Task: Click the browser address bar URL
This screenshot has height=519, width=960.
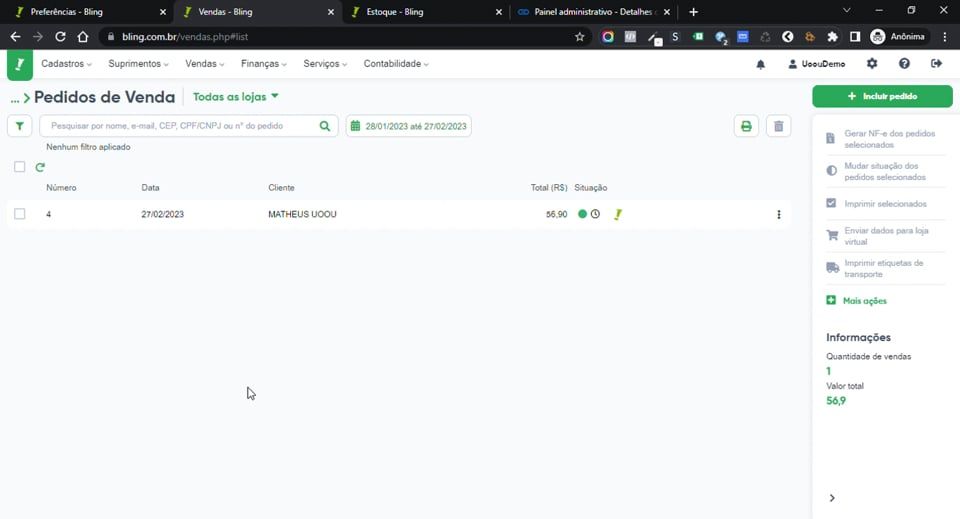Action: [x=184, y=37]
